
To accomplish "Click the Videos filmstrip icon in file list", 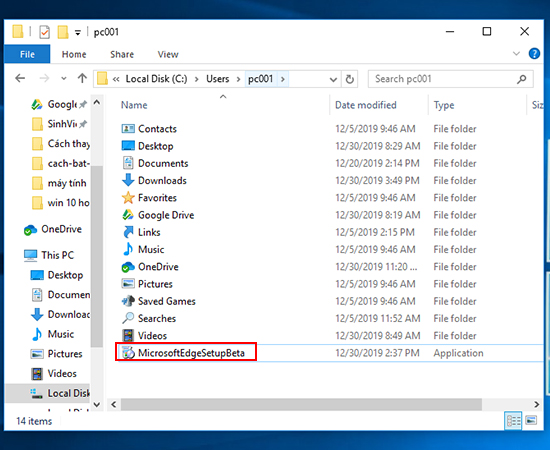I will pyautogui.click(x=128, y=335).
